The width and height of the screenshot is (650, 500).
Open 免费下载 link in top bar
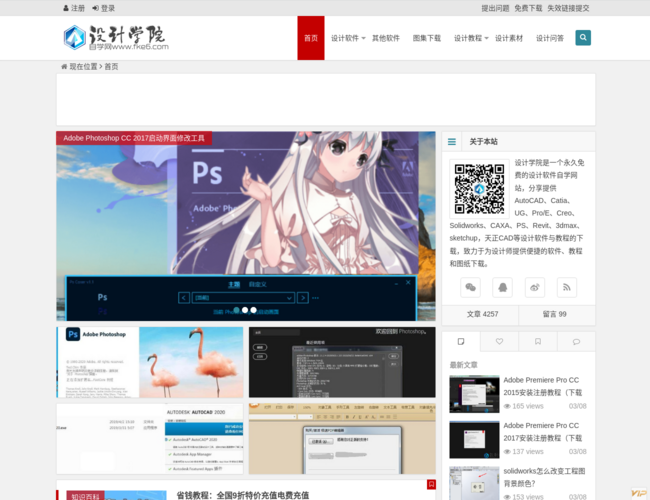click(x=528, y=8)
